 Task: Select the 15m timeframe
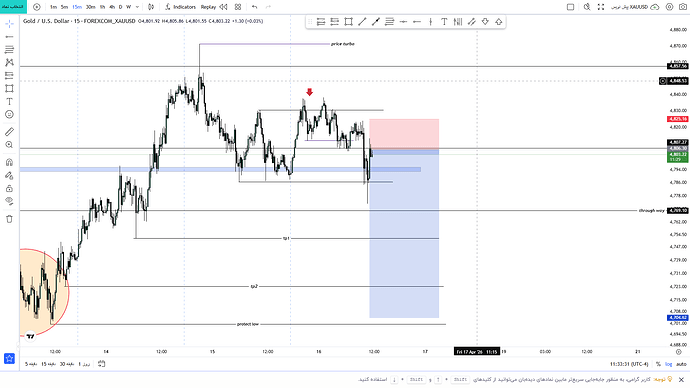[77, 7]
